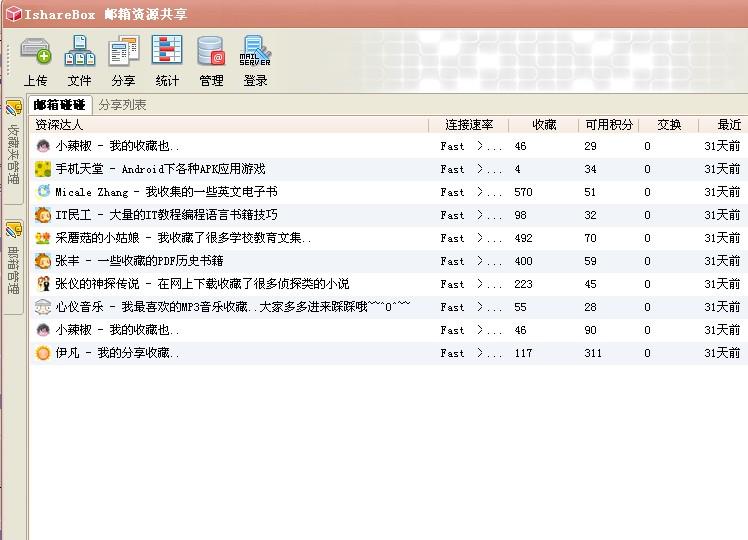This screenshot has width=748, height=540.
Task: Open the 邮箱管理 side panel tab
Action: [13, 265]
